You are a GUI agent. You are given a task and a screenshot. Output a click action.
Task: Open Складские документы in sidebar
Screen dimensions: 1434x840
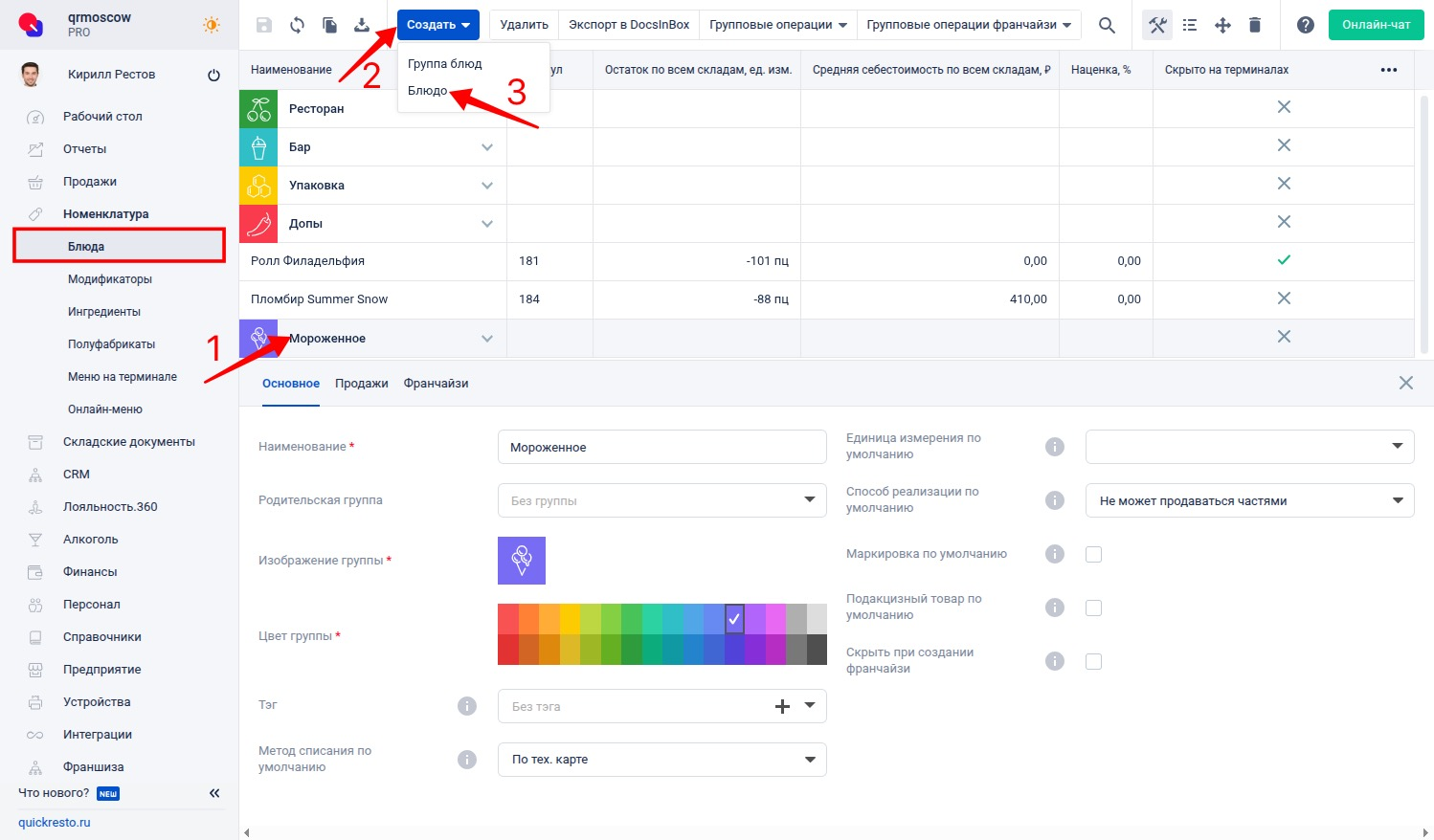coord(129,442)
